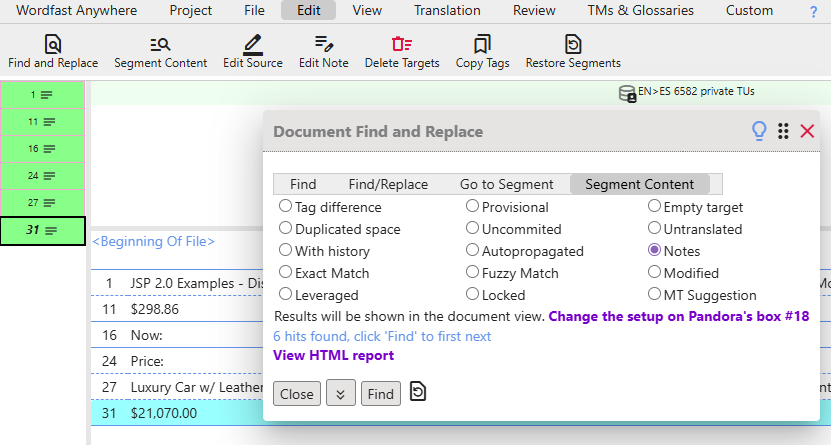This screenshot has width=831, height=445.
Task: Switch to the Go to Segment tab
Action: pyautogui.click(x=507, y=184)
